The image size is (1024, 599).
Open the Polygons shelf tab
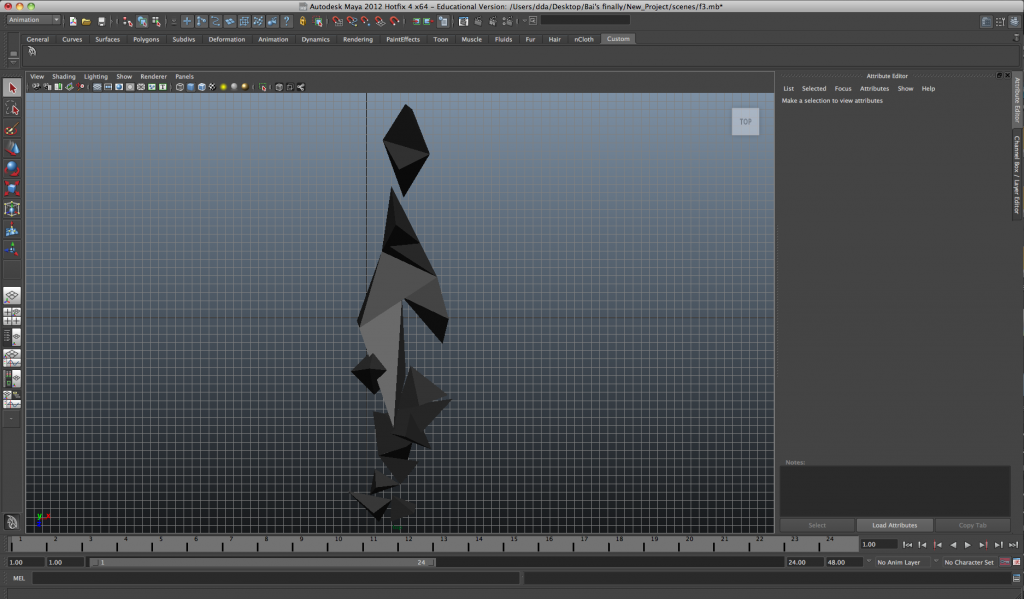pos(146,39)
